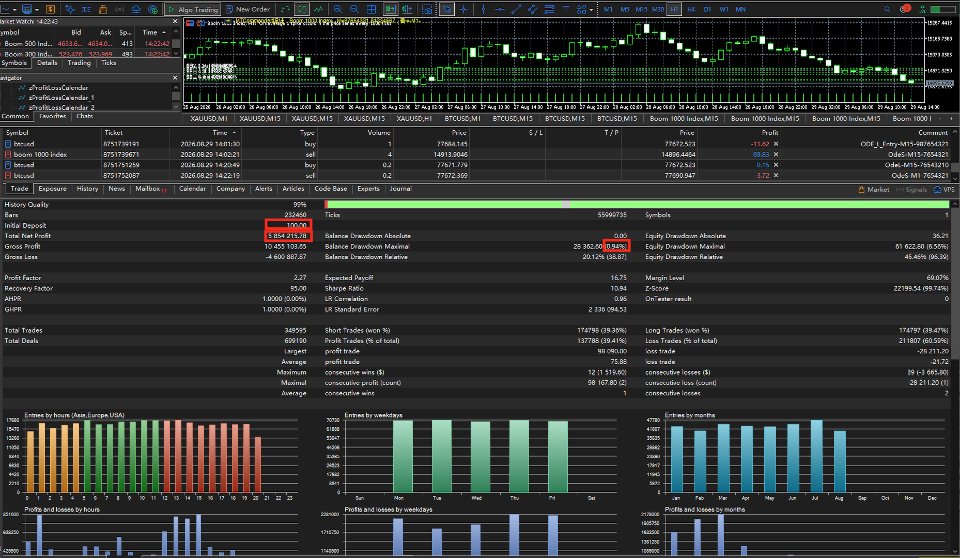Click the IDE MetaEditor icon
960x558 pixels.
tap(86, 9)
